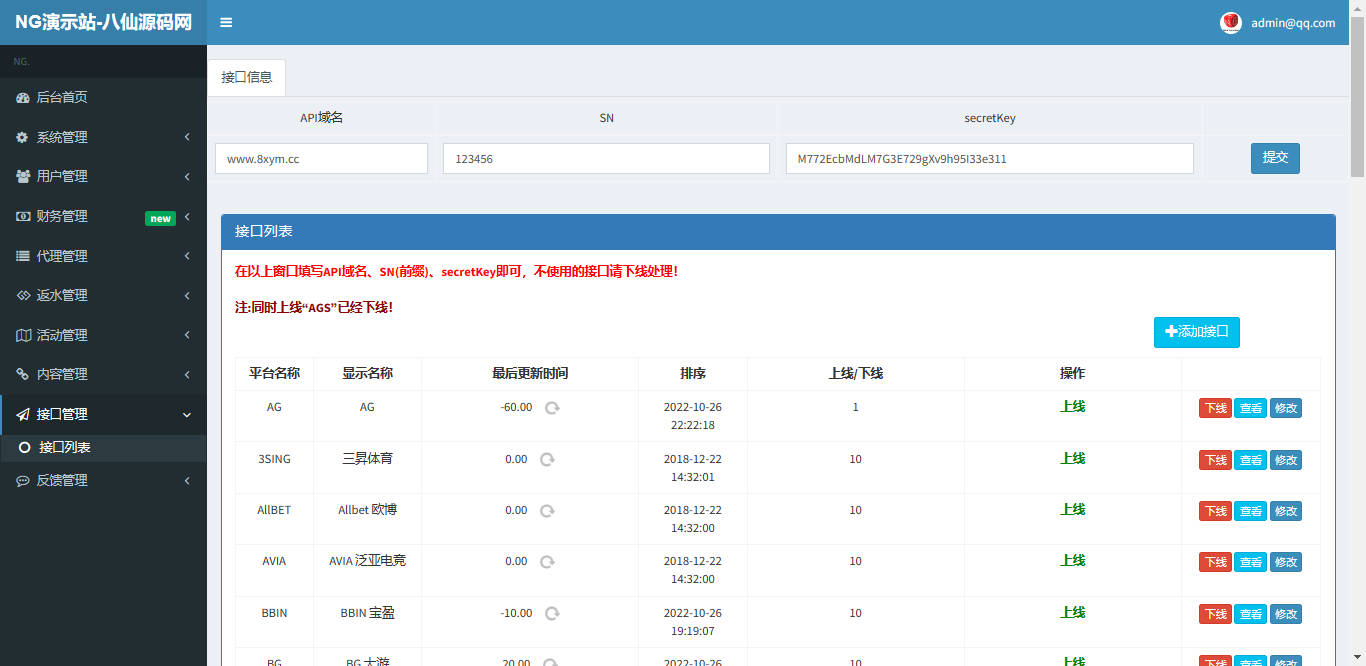The height and width of the screenshot is (666, 1366).
Task: Take the 3SING row offline with 下线
Action: click(x=1215, y=460)
